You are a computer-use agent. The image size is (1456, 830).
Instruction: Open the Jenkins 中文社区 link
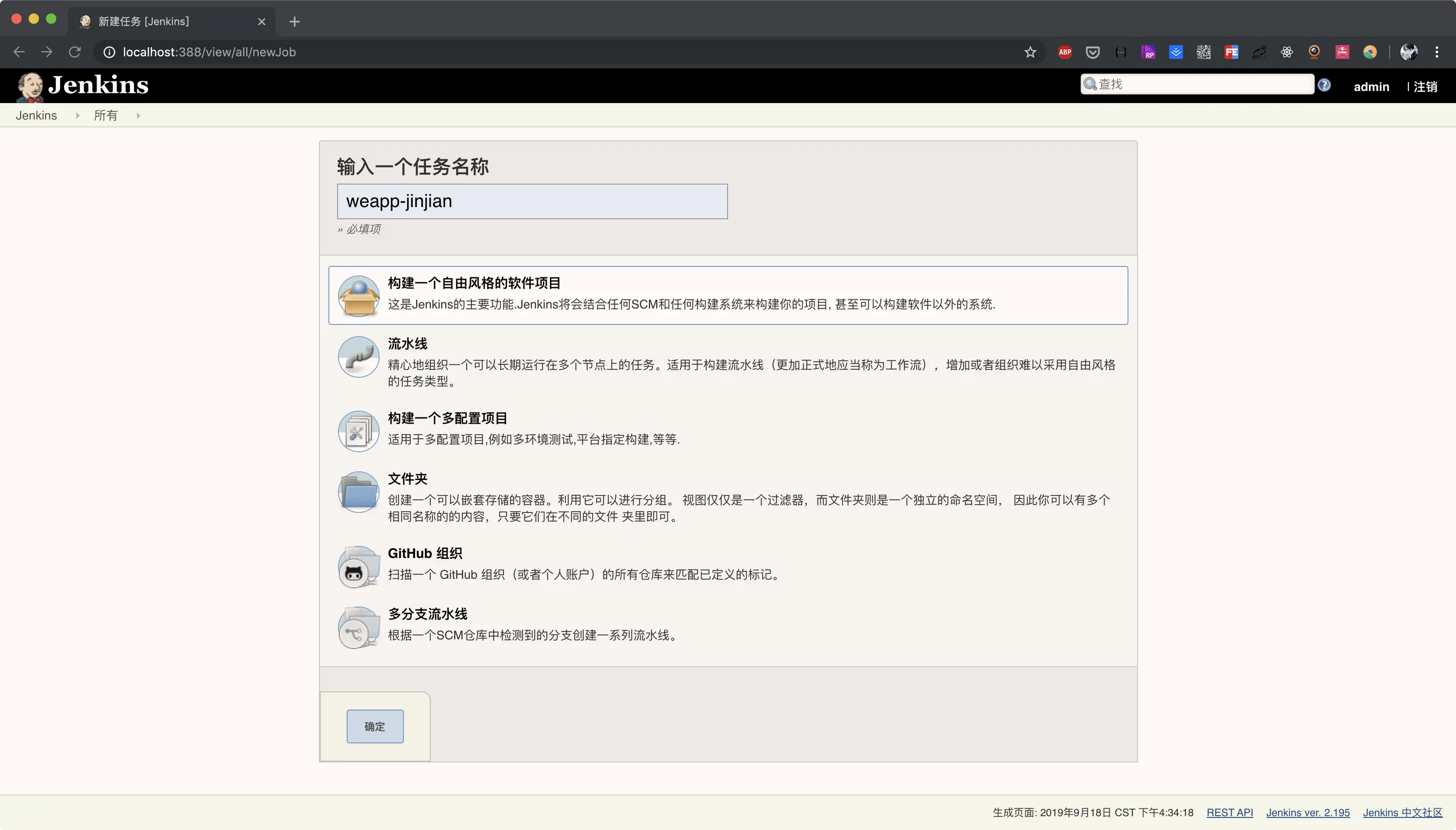click(x=1403, y=812)
